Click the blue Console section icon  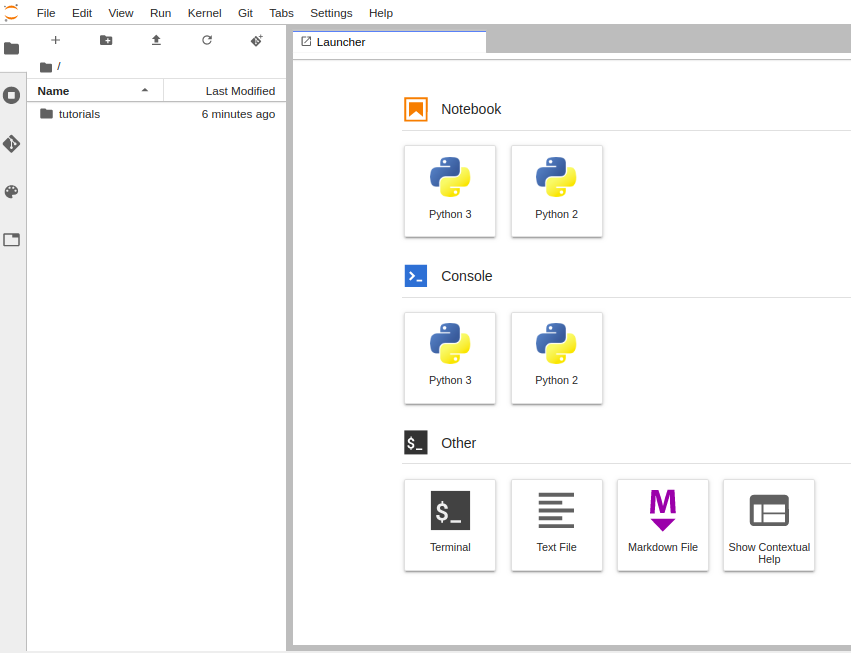tap(416, 276)
